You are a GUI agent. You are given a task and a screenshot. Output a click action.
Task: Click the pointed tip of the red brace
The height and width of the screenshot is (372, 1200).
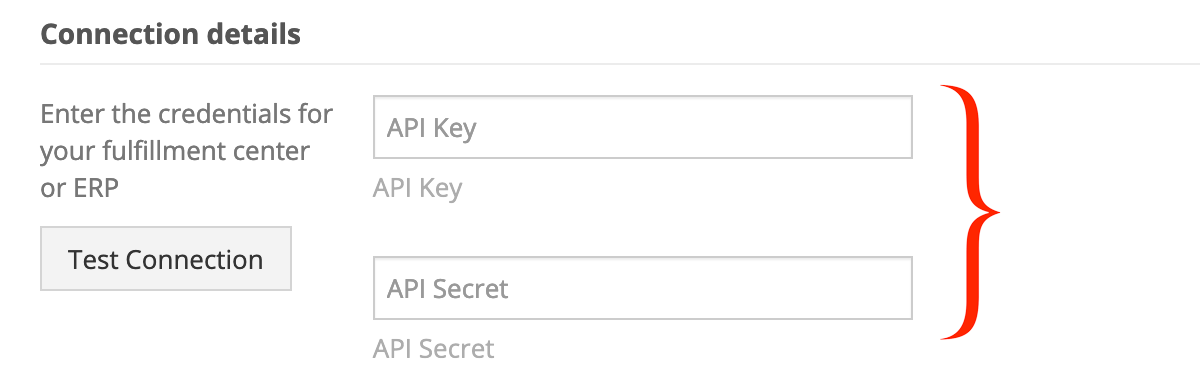(994, 211)
